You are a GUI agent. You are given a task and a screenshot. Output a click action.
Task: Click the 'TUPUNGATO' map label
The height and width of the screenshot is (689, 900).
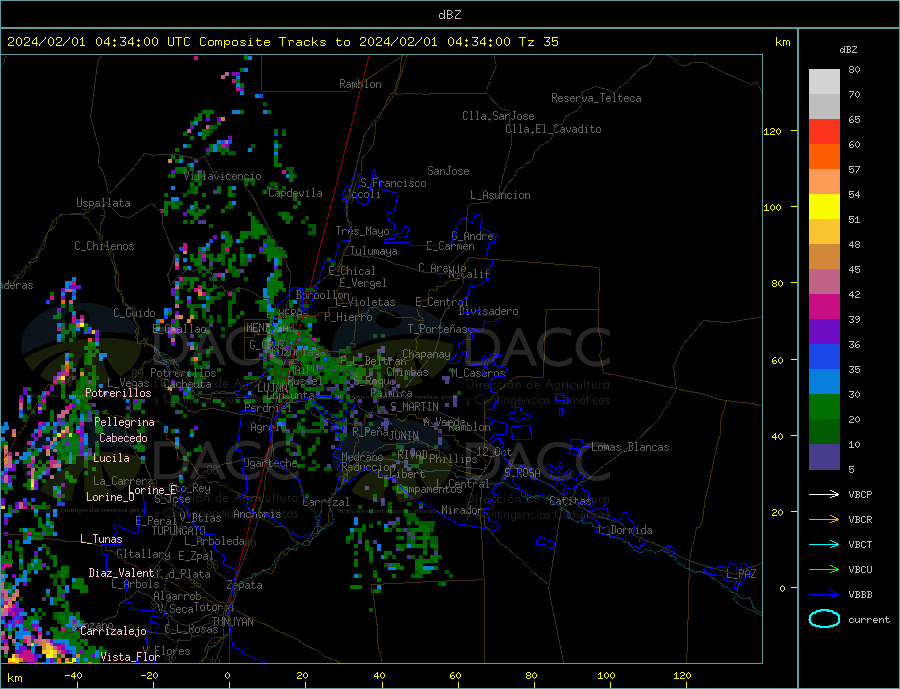click(x=179, y=531)
